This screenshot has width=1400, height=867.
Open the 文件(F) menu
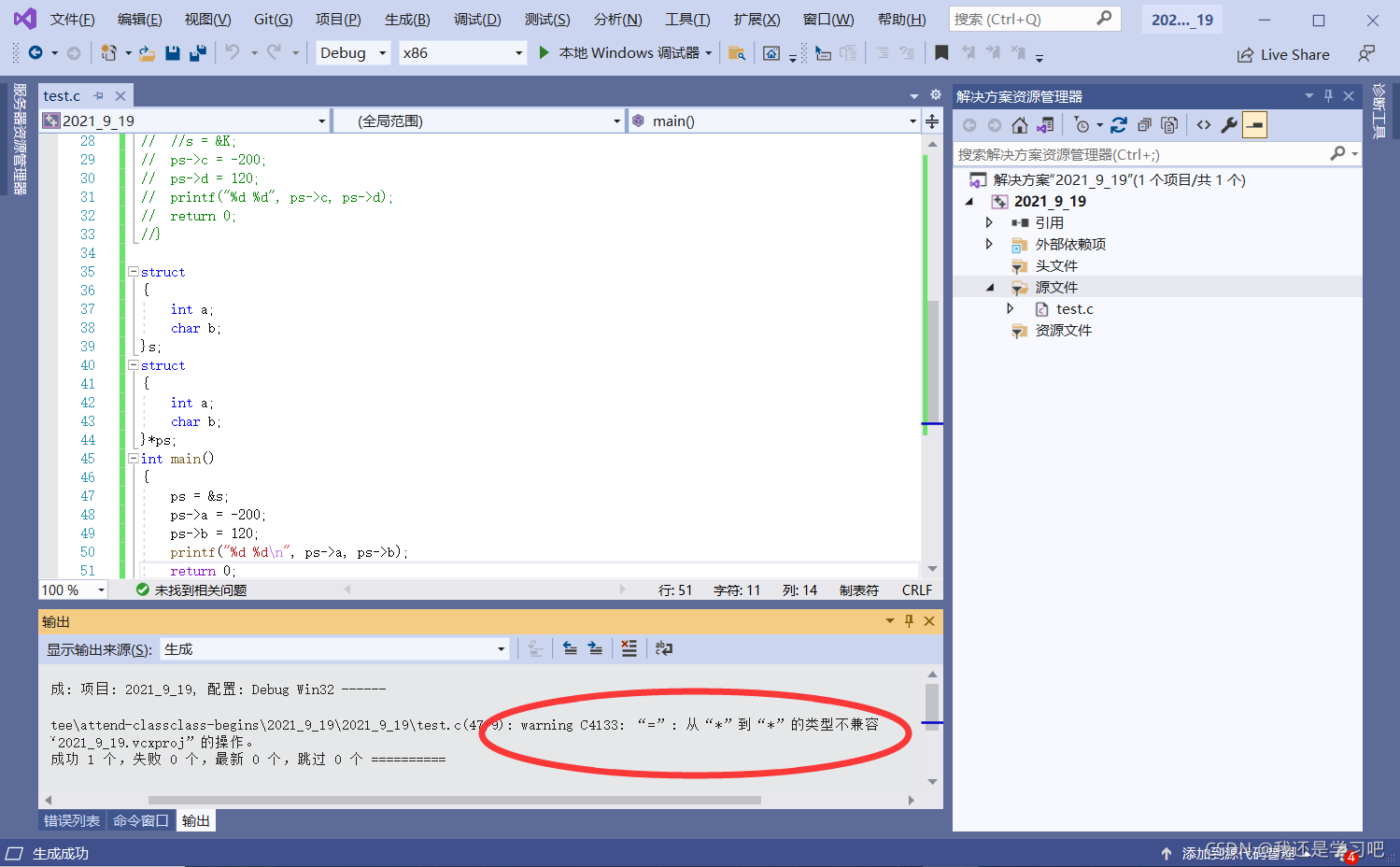72,20
